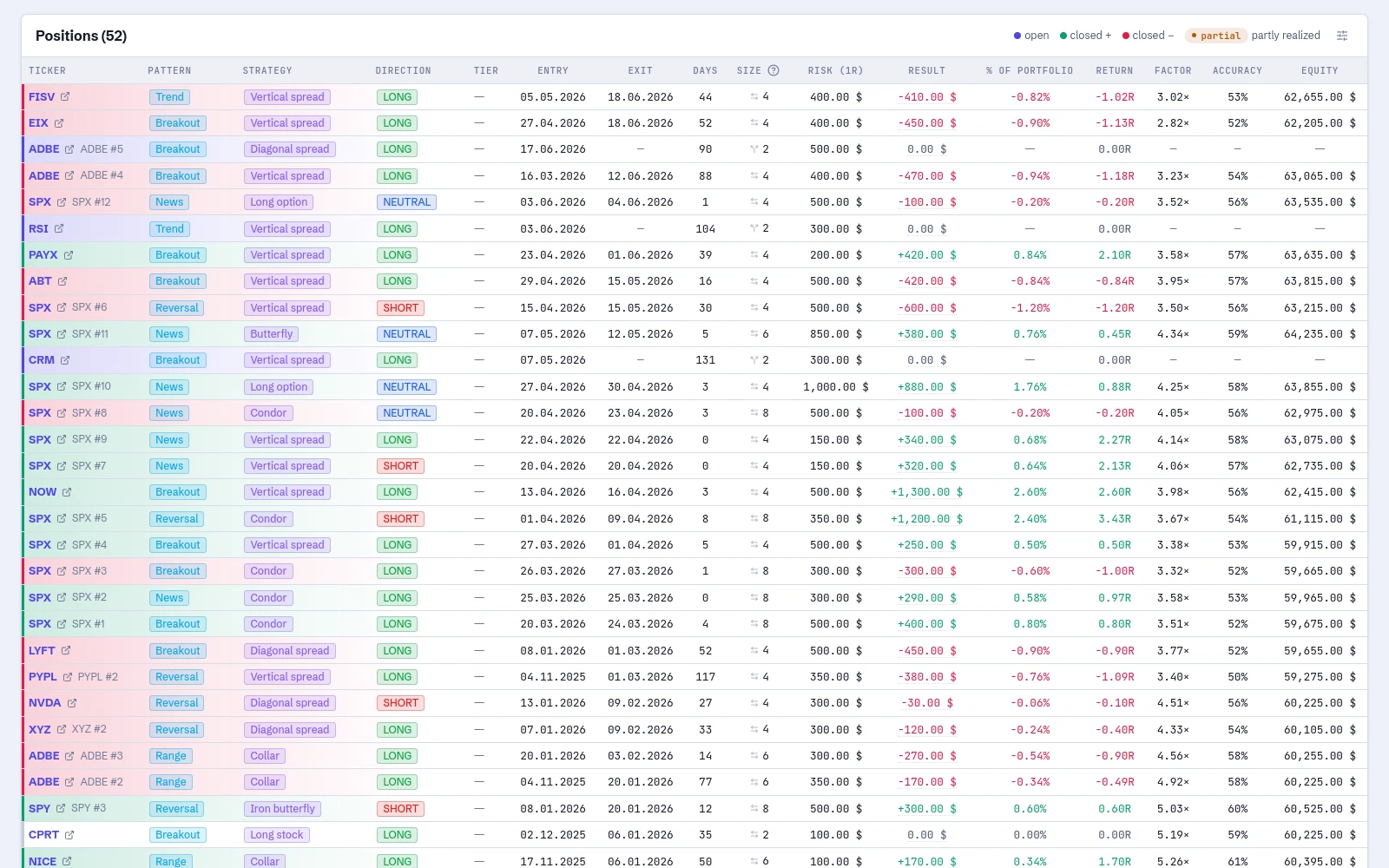
Task: Click SHORT direction tag in NVDA row
Action: pos(401,703)
